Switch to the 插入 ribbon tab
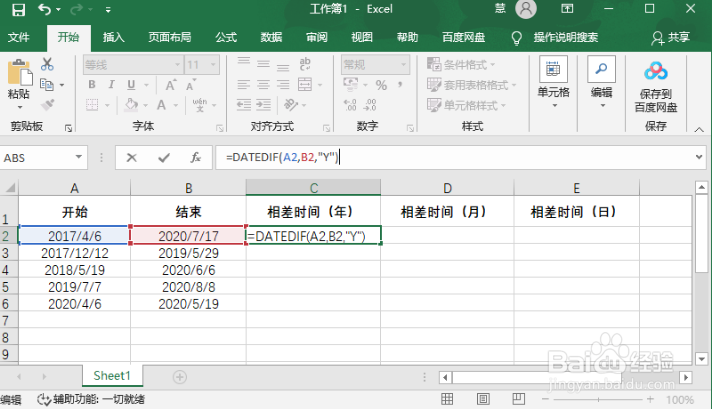714x409 pixels. (x=113, y=37)
